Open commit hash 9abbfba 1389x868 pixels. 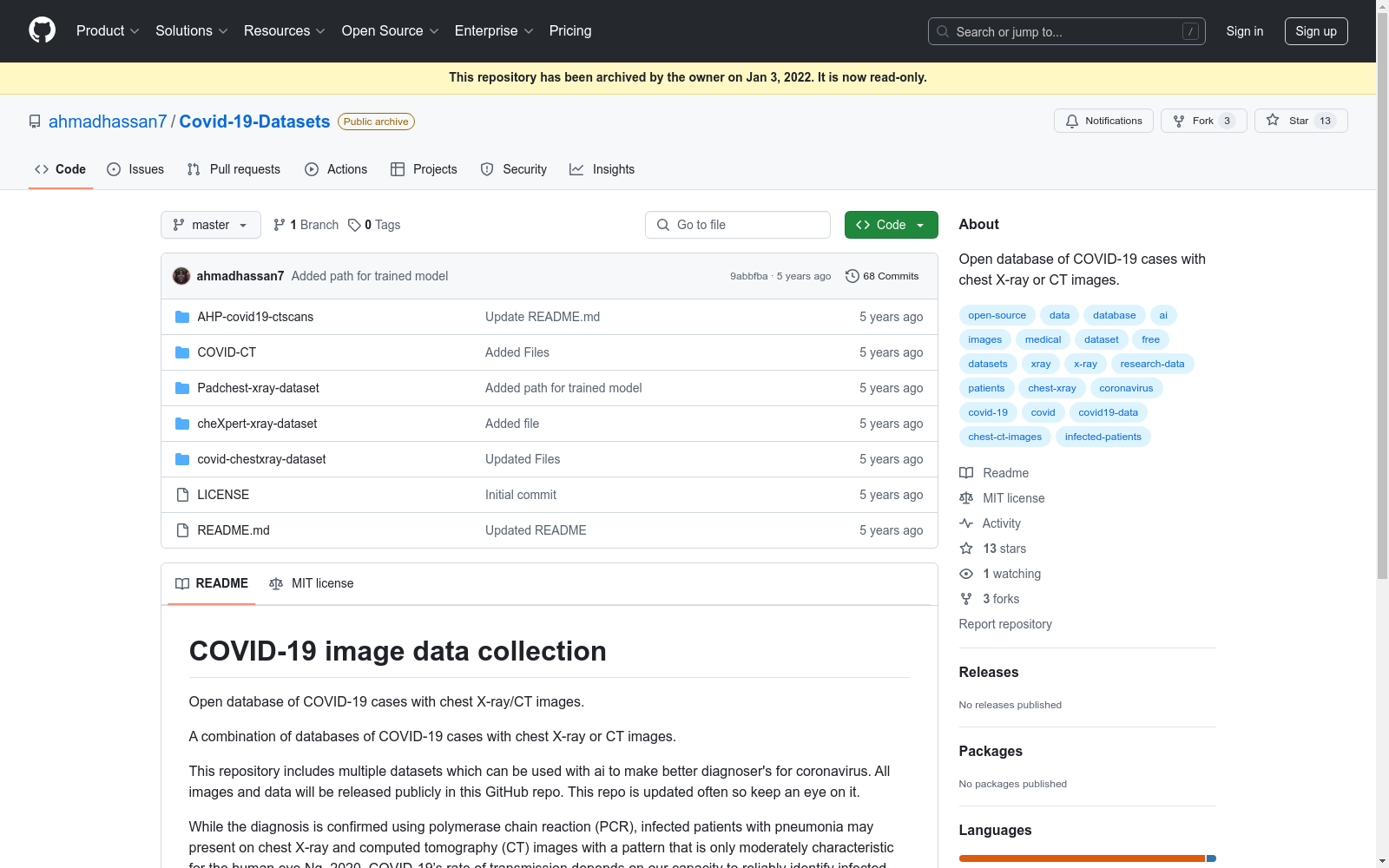click(748, 276)
